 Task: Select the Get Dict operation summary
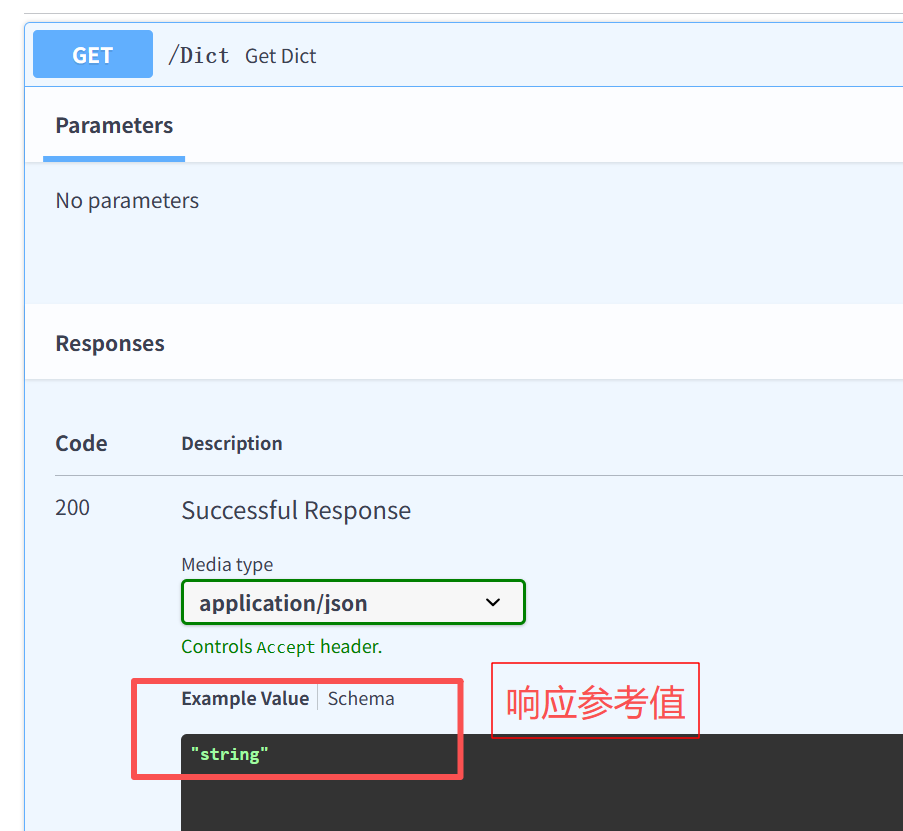[280, 56]
